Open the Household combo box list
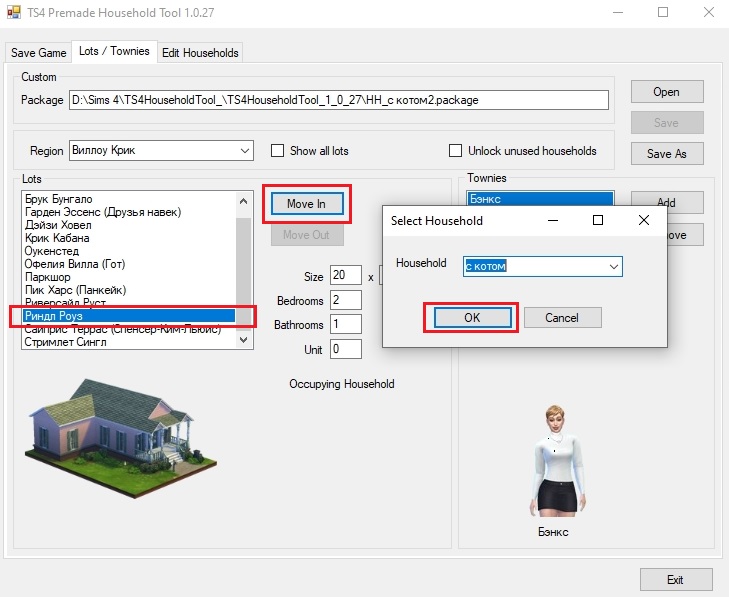This screenshot has width=729, height=597. click(614, 266)
